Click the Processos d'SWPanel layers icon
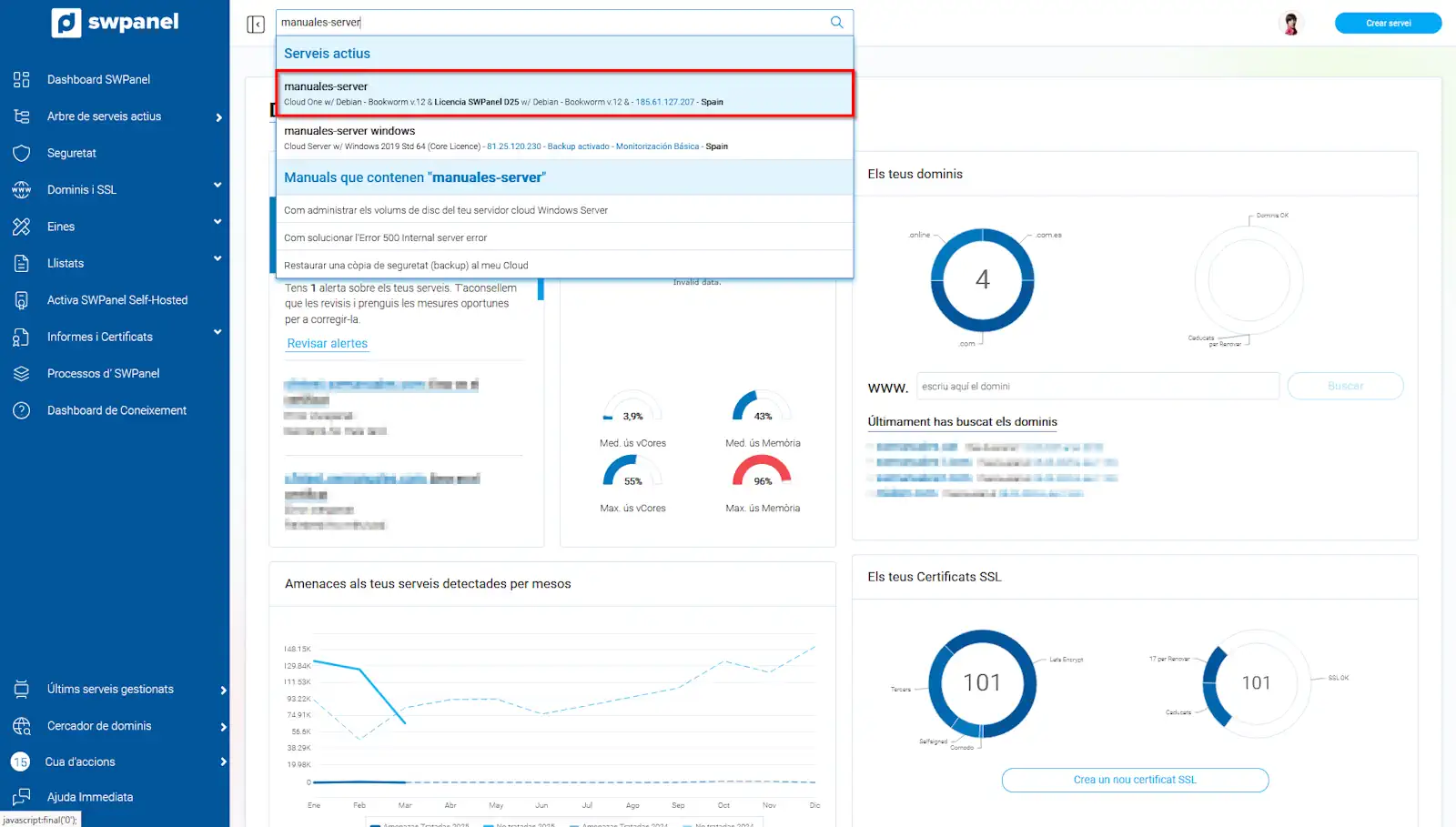 pos(22,374)
